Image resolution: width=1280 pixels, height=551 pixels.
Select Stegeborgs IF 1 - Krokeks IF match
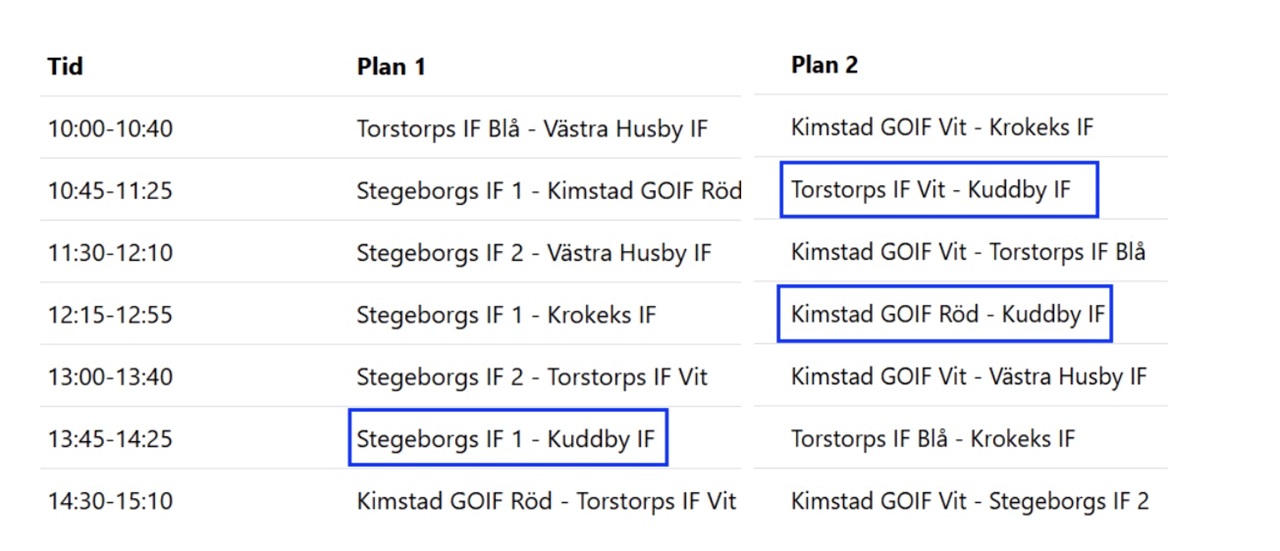coord(506,315)
